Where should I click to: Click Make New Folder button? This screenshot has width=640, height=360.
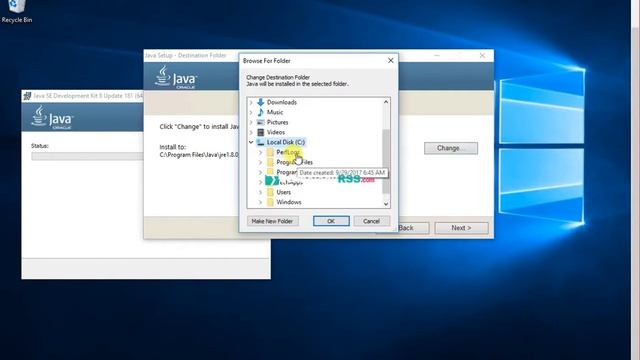pyautogui.click(x=272, y=221)
